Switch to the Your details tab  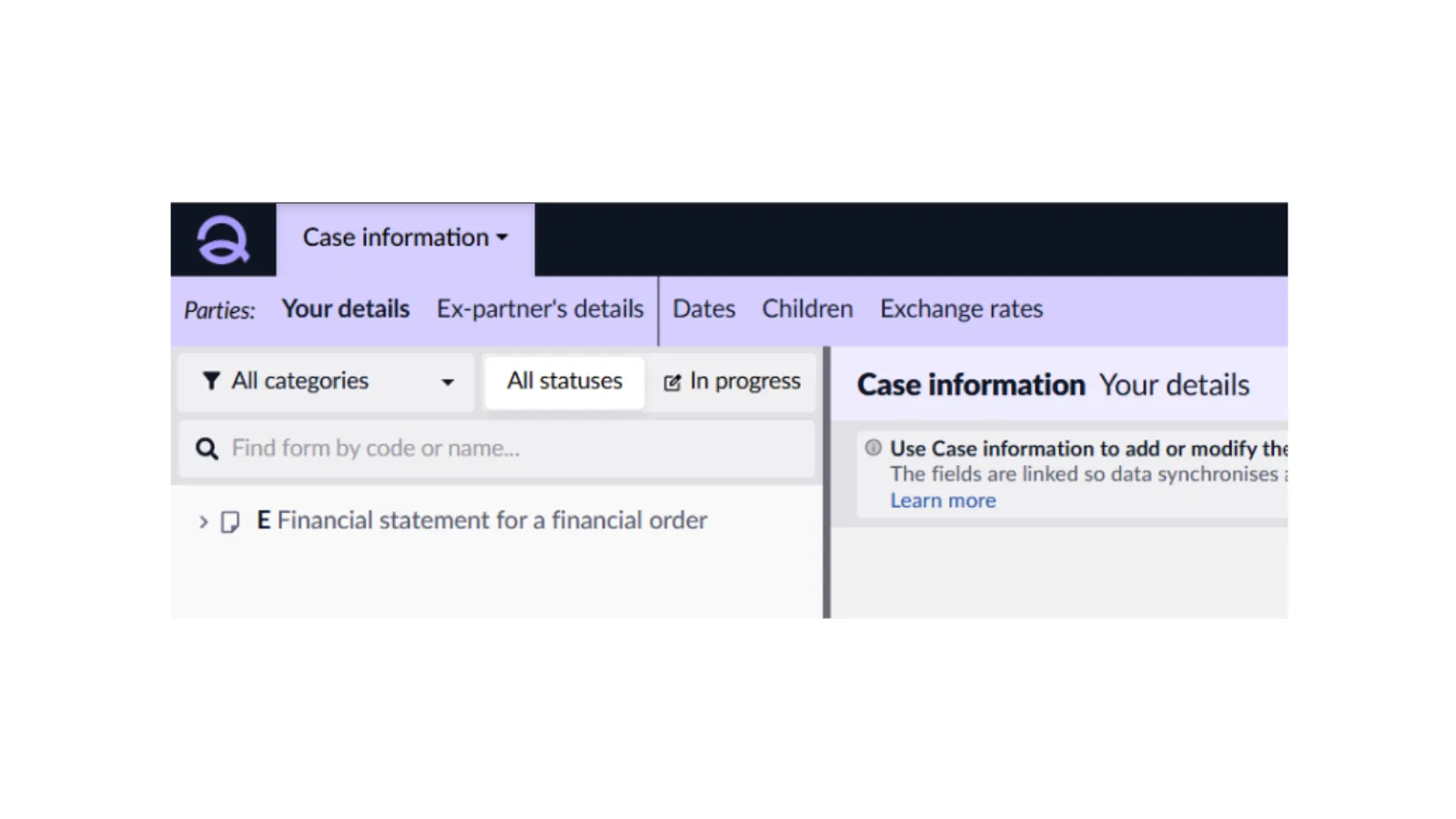point(346,309)
